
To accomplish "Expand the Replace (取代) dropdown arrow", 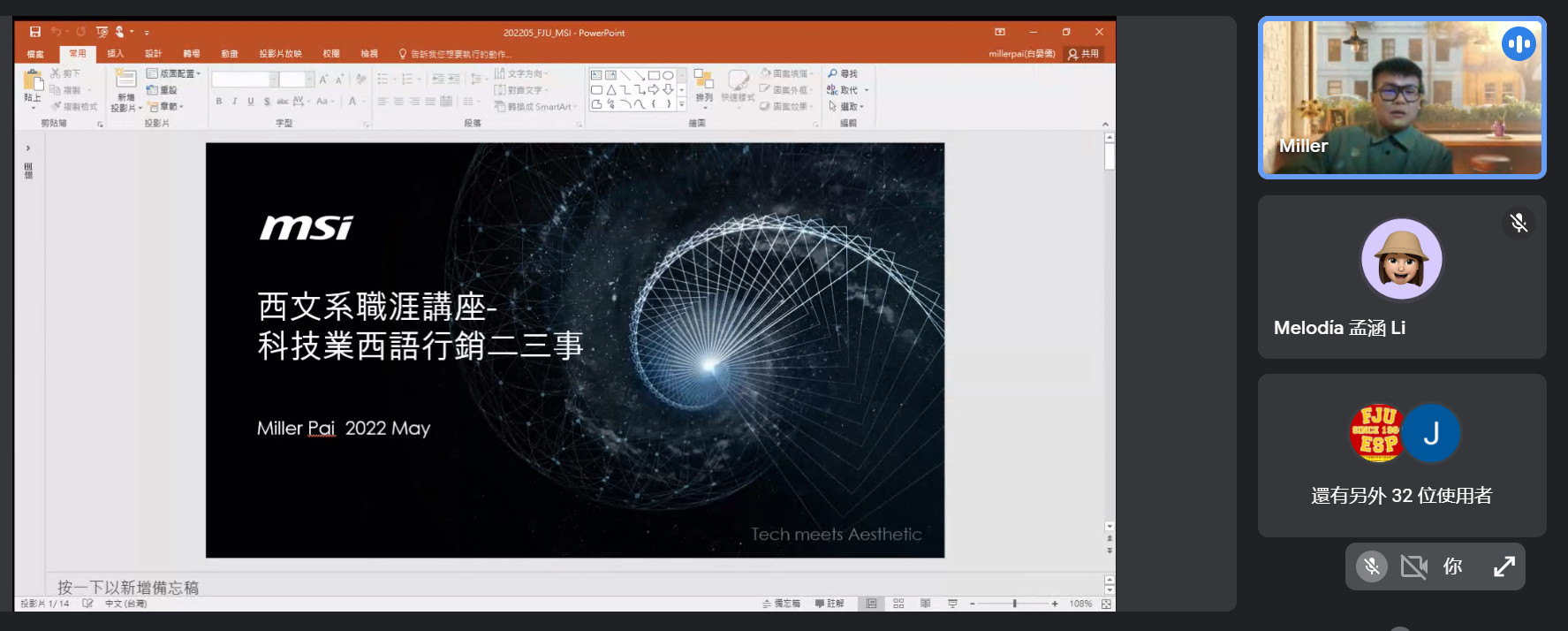I will click(x=867, y=90).
